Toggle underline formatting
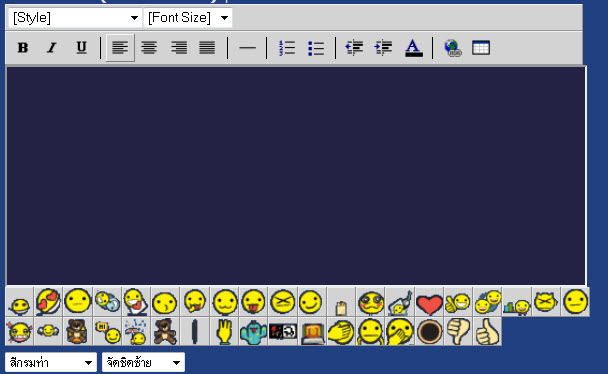This screenshot has width=608, height=374. coord(81,48)
